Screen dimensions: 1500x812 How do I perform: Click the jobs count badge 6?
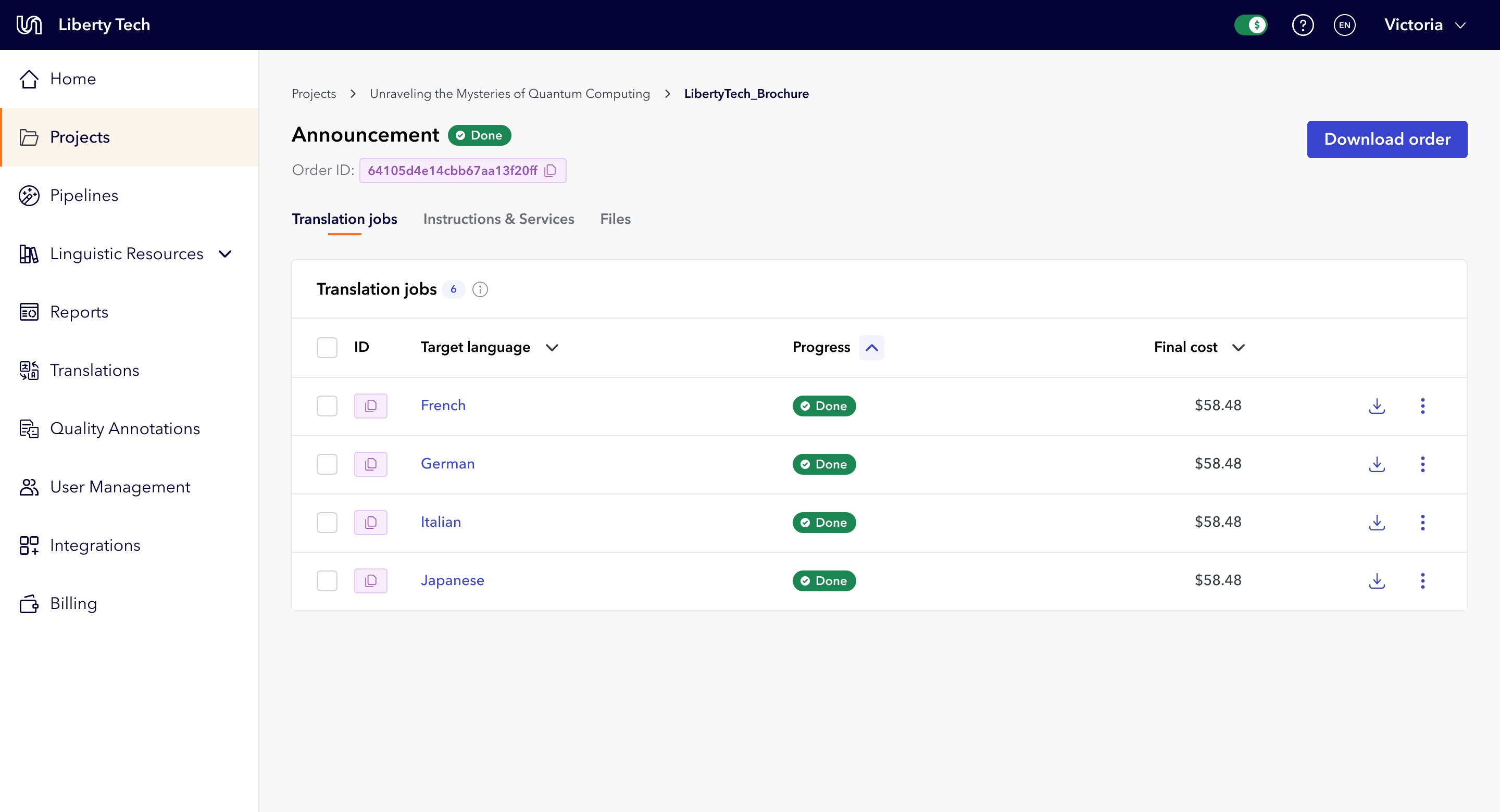(453, 289)
